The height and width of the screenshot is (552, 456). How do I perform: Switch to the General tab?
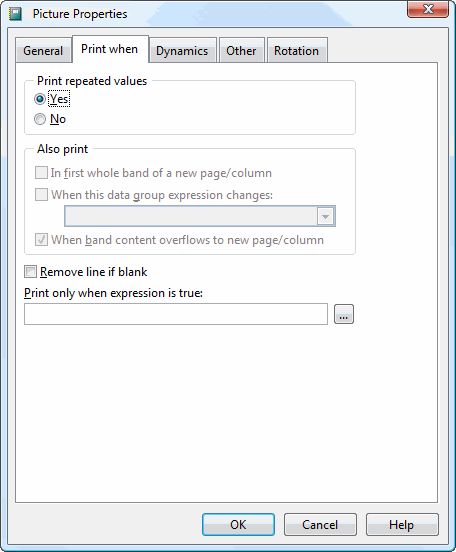tap(43, 51)
